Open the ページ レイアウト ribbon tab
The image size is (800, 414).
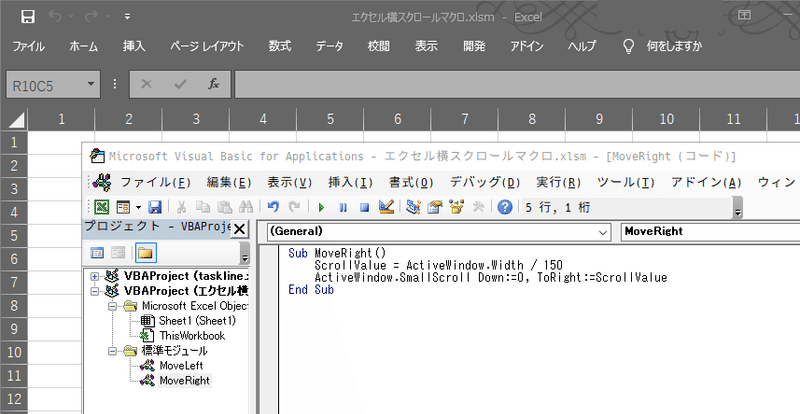point(207,46)
